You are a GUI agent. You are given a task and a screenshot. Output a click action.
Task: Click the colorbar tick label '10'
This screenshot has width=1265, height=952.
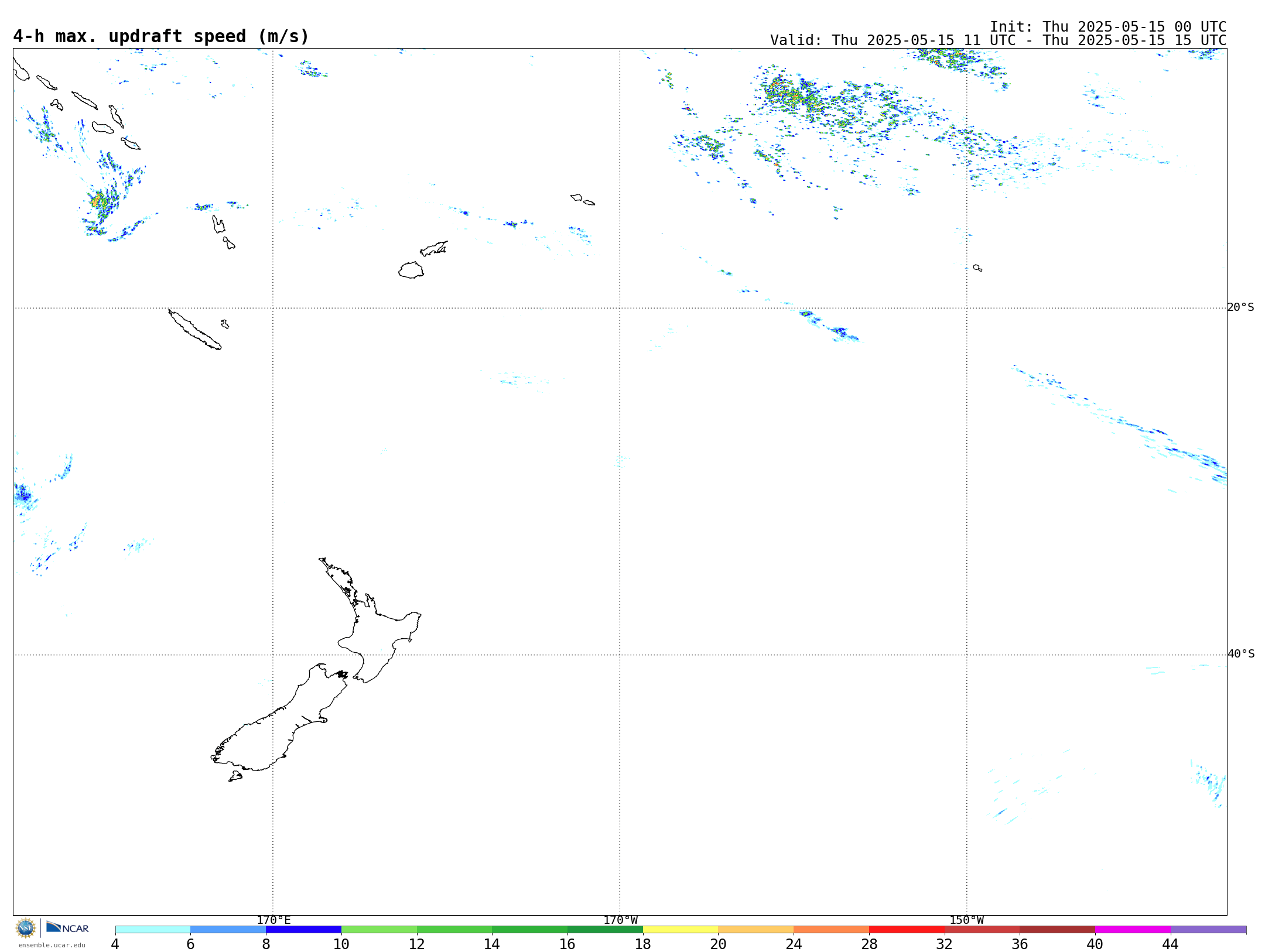(341, 944)
